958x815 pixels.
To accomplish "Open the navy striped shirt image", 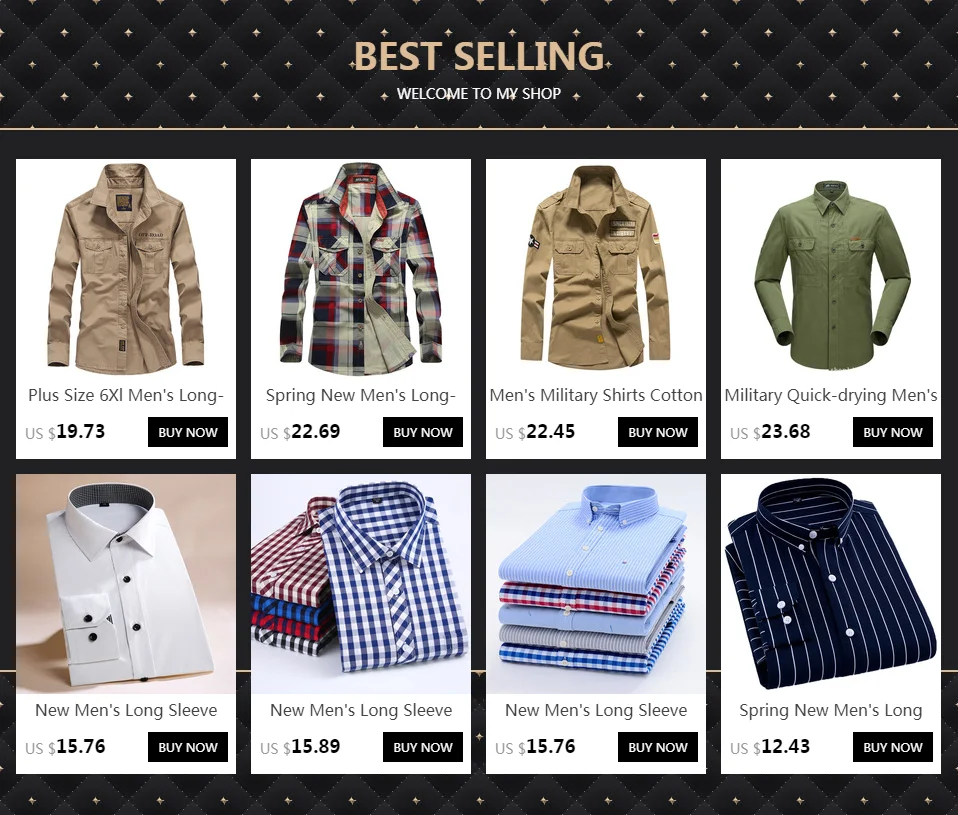I will point(831,584).
